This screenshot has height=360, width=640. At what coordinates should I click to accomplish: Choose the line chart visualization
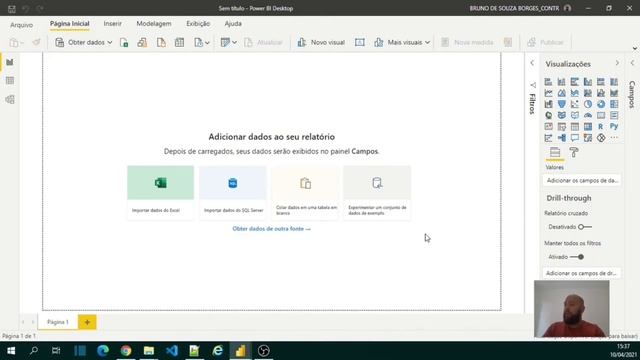click(549, 93)
